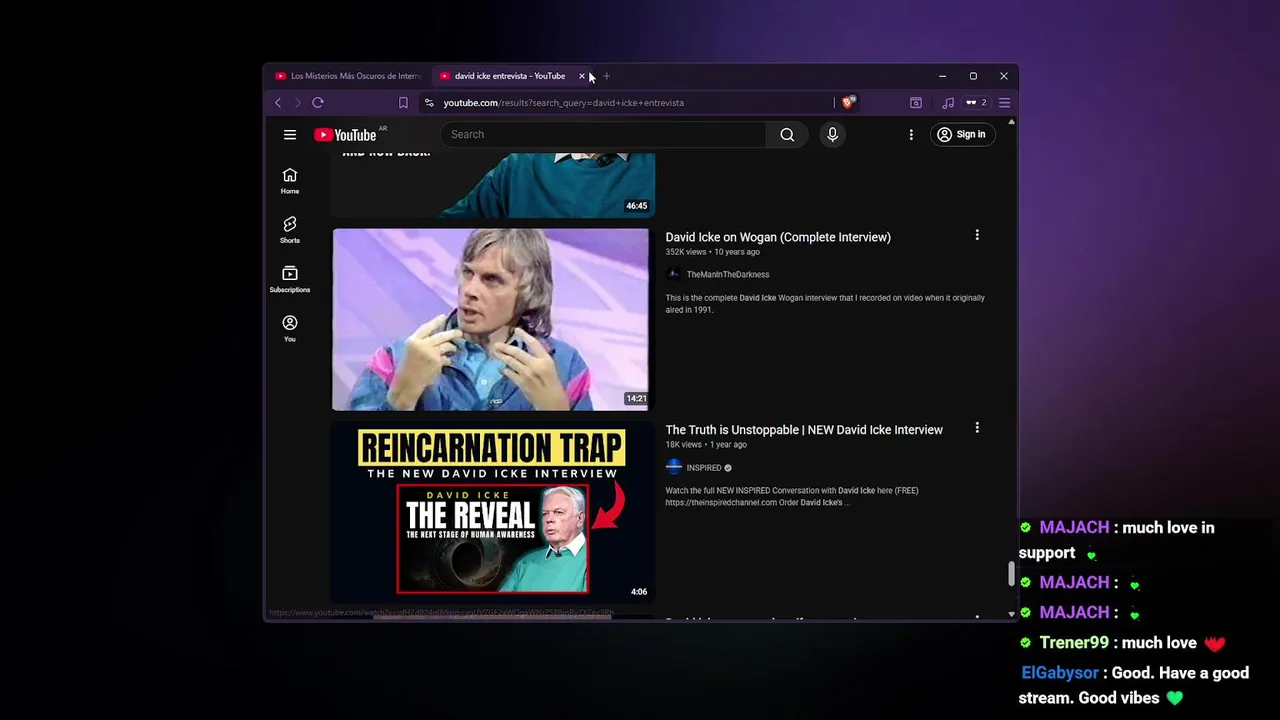
Task: Open a new browser tab
Action: [x=606, y=76]
